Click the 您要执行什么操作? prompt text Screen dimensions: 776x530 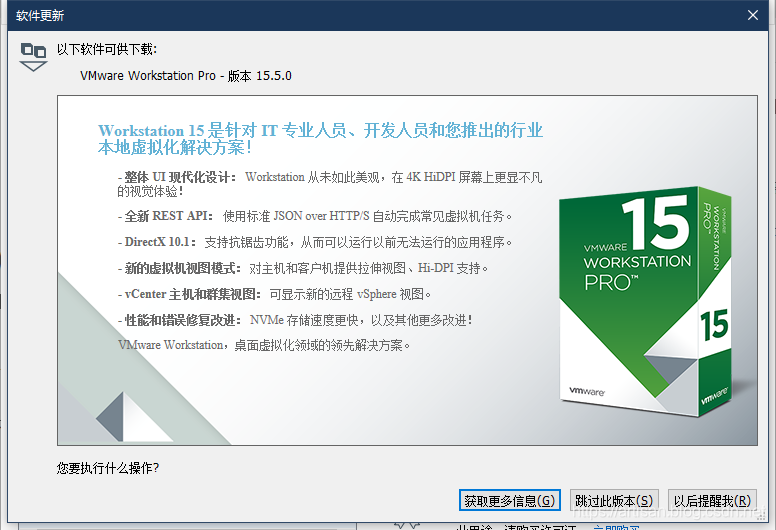click(x=108, y=467)
